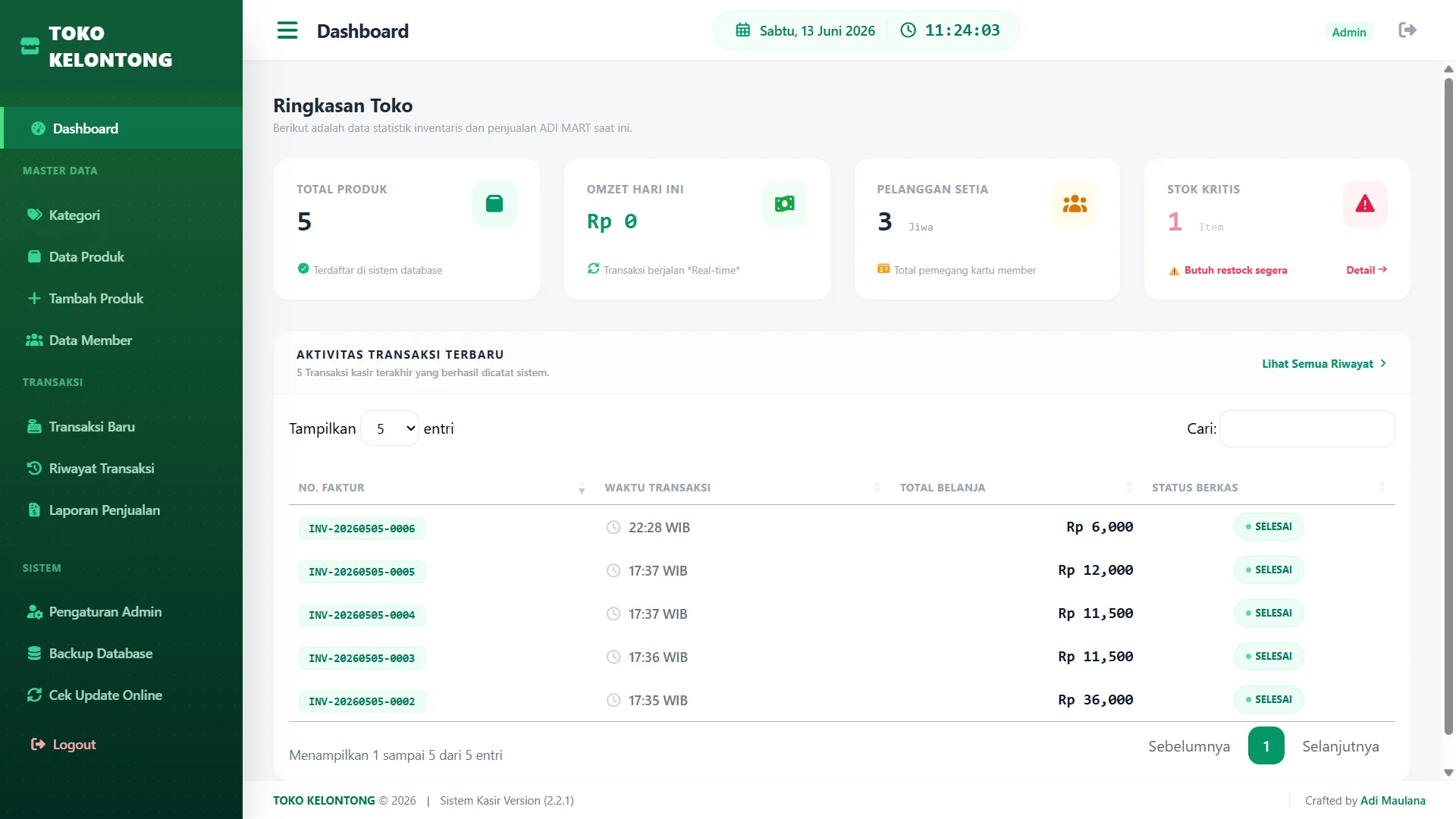Click the Laporan Penjualan document icon

pyautogui.click(x=34, y=510)
